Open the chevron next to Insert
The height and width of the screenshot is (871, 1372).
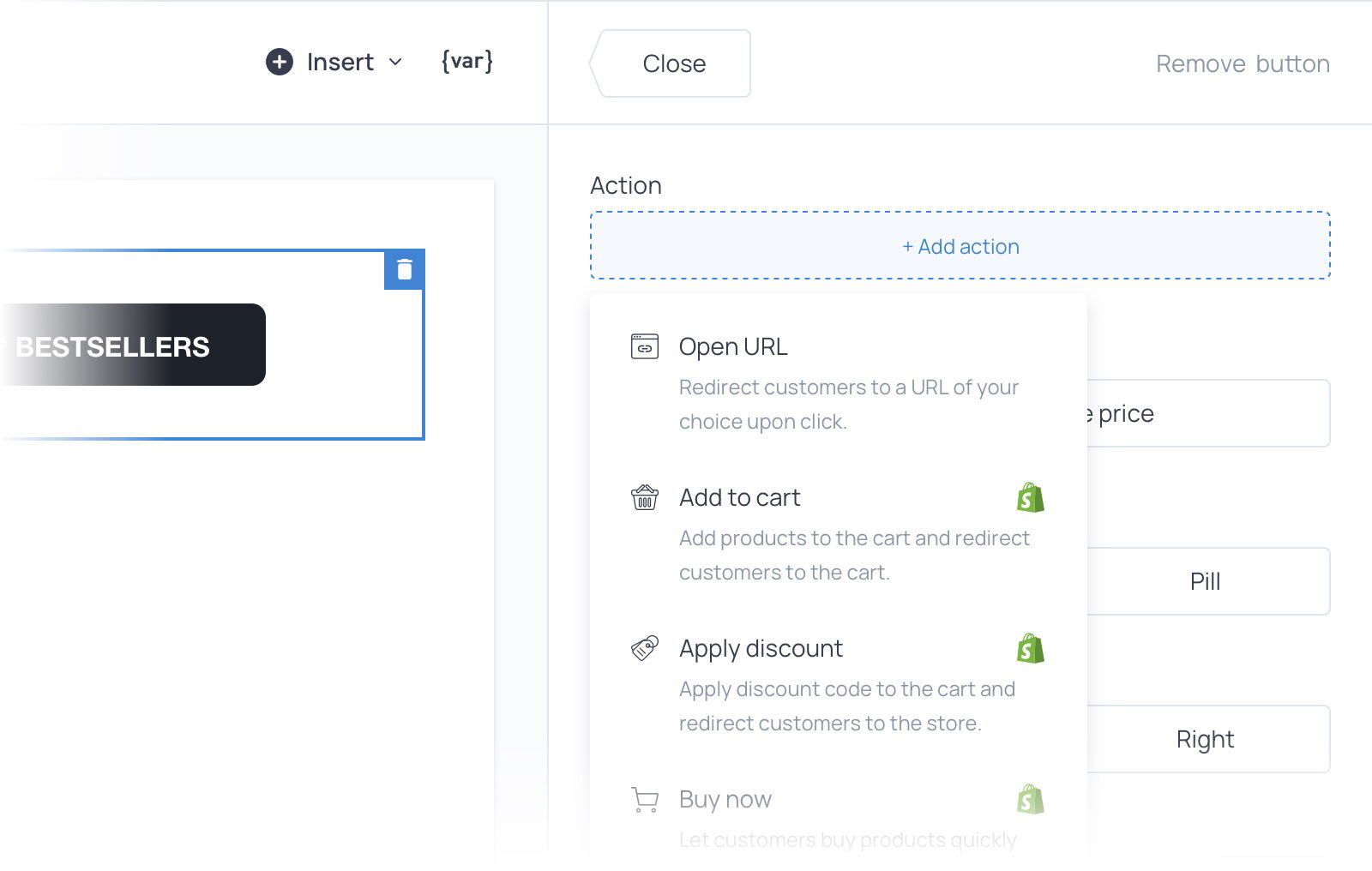click(395, 63)
